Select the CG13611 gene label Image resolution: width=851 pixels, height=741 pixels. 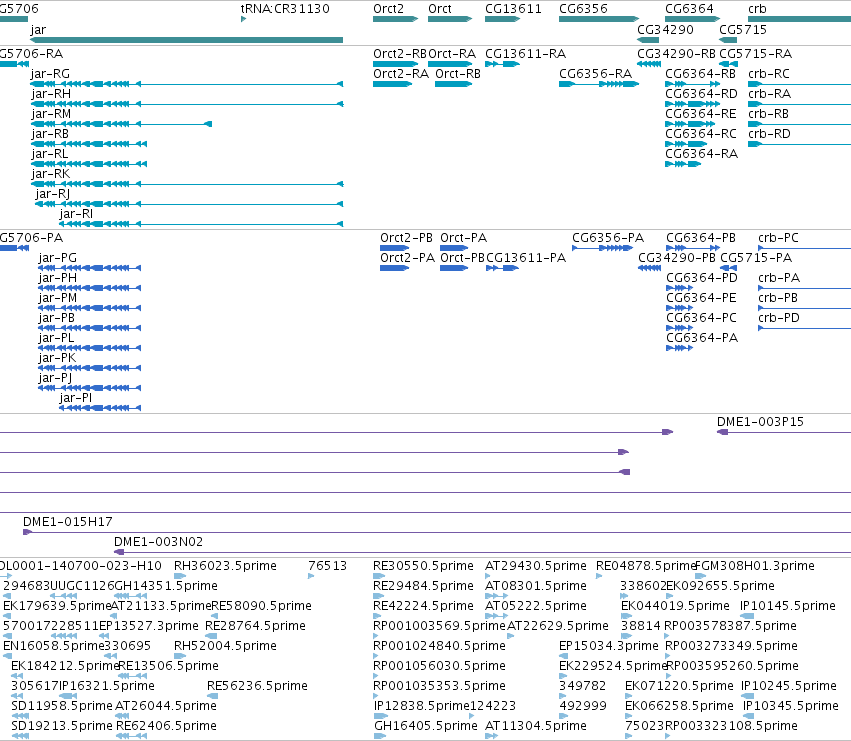point(513,9)
